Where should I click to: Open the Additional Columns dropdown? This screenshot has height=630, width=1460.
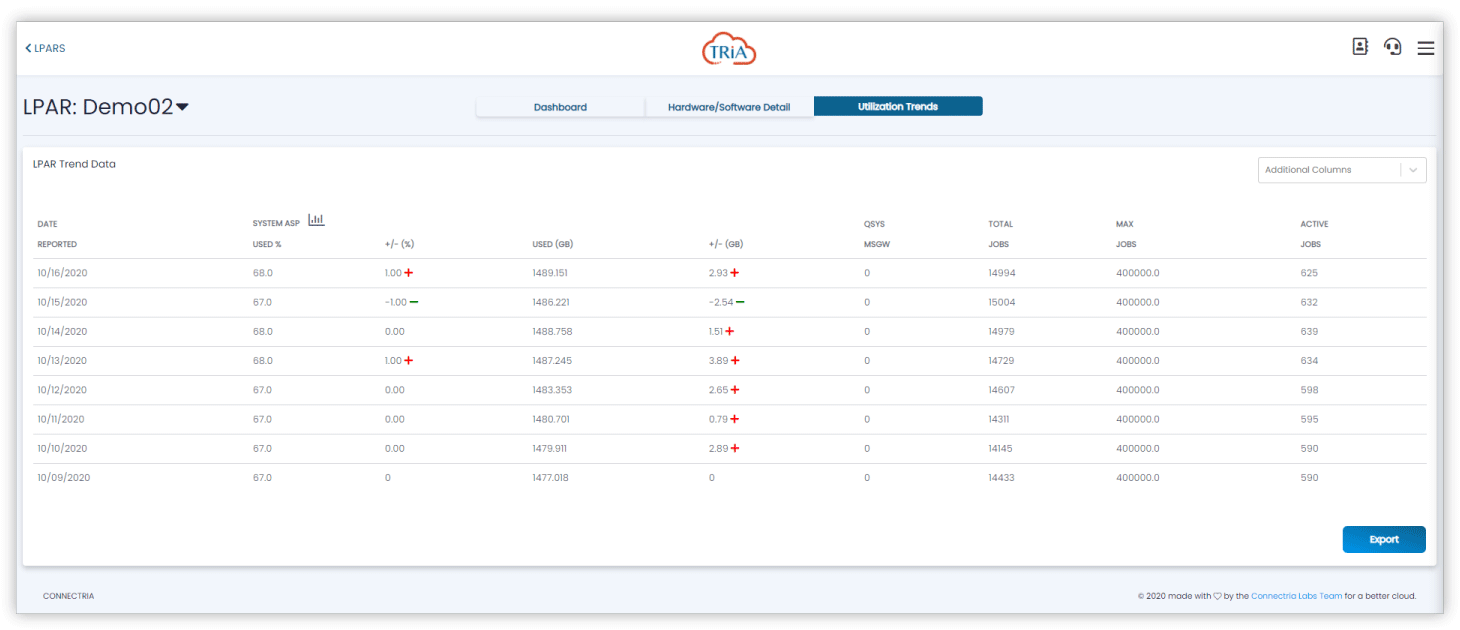(x=1342, y=170)
